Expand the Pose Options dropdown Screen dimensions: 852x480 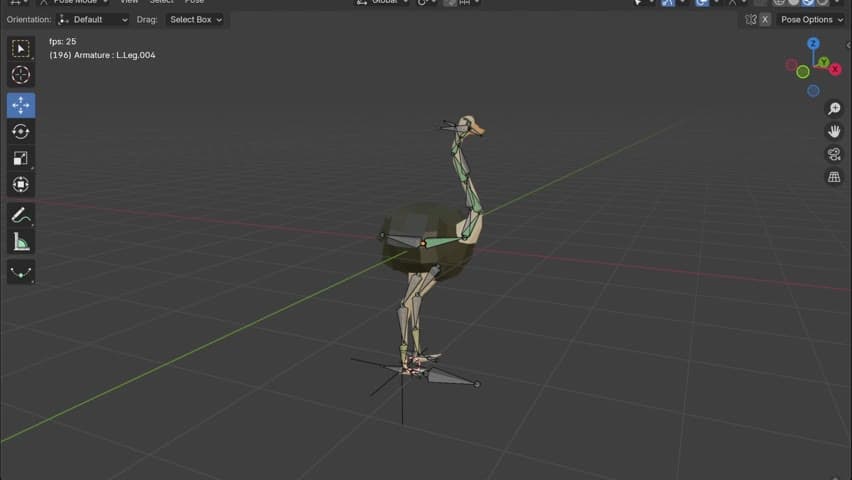[811, 20]
